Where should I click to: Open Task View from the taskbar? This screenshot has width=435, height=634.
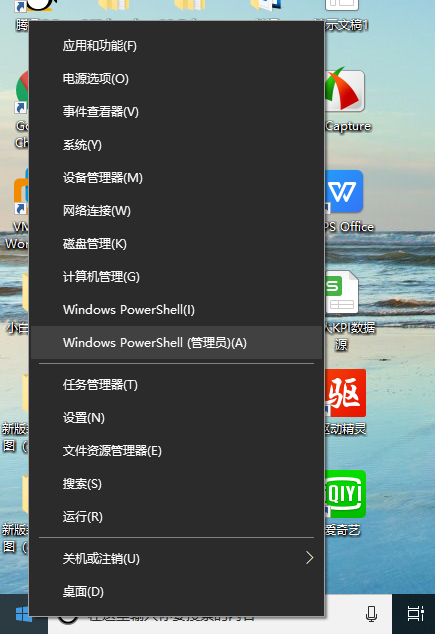pos(415,614)
